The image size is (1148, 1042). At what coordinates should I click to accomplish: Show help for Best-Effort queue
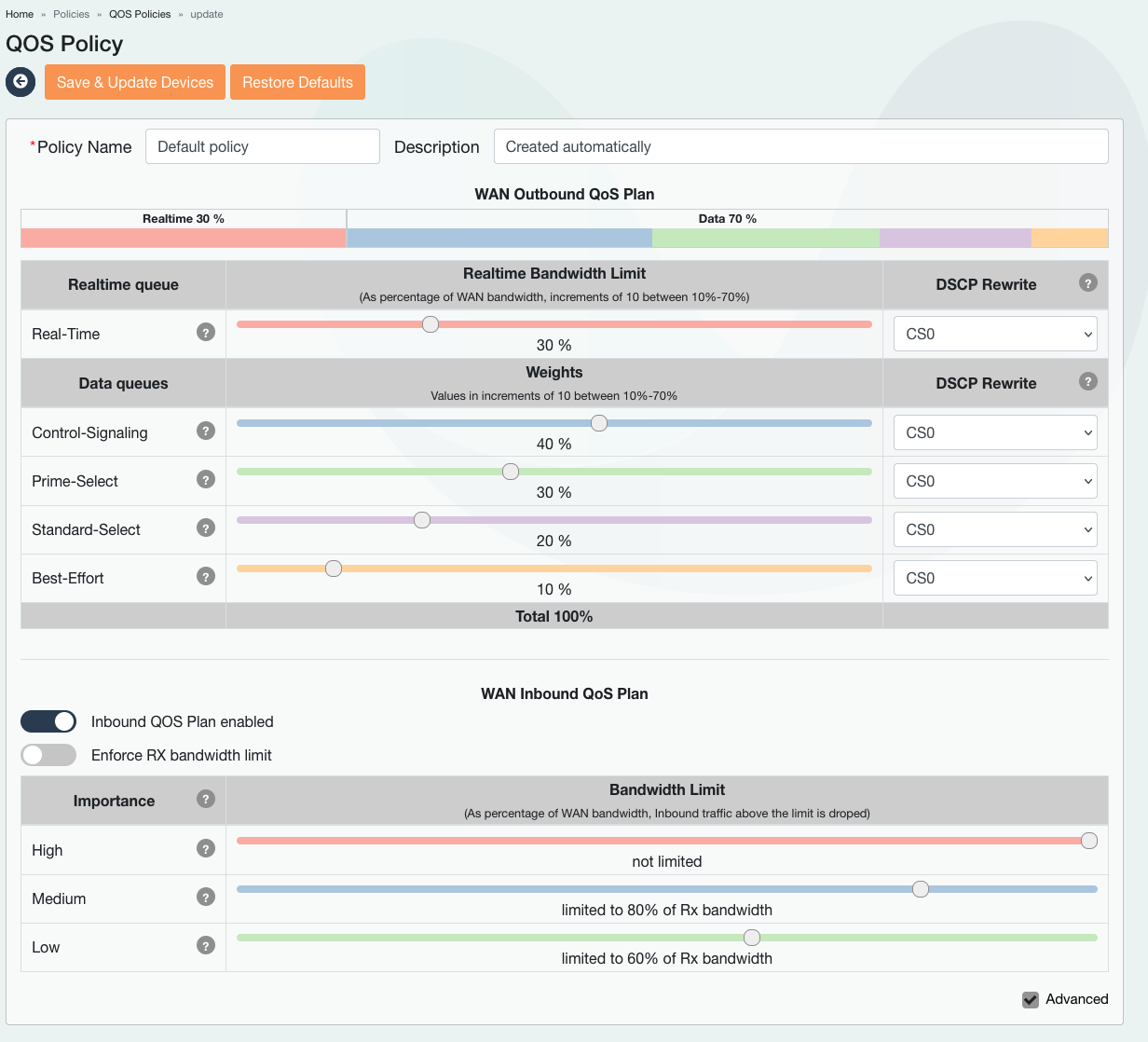[206, 576]
